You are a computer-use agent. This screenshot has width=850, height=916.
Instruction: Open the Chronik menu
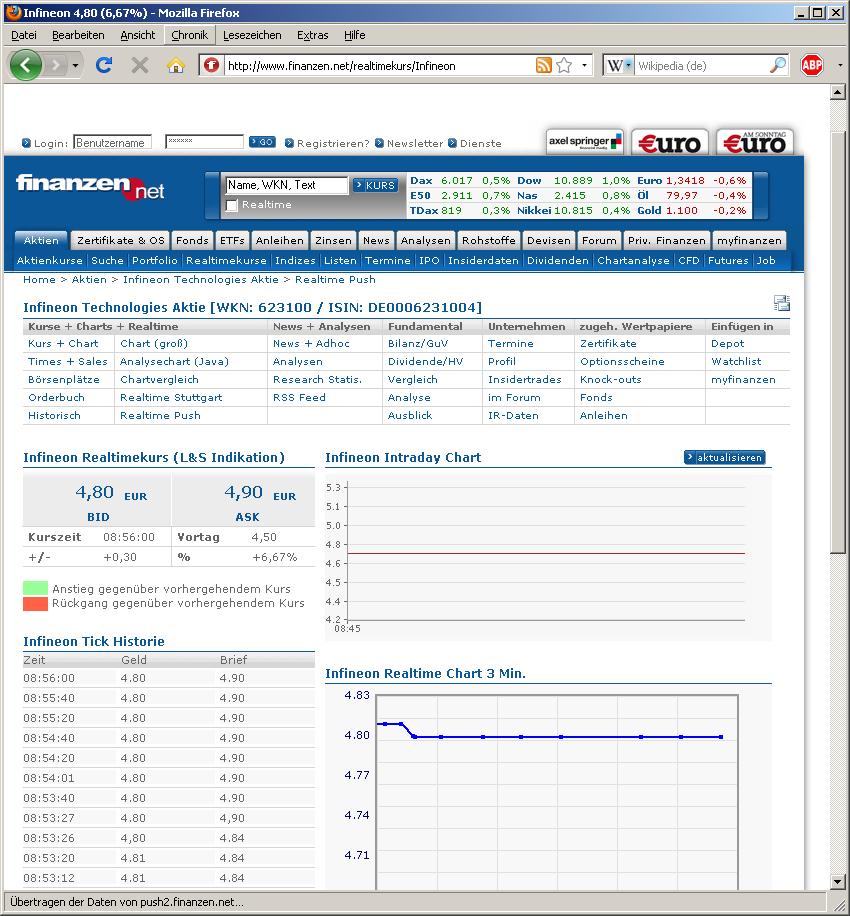click(x=189, y=35)
